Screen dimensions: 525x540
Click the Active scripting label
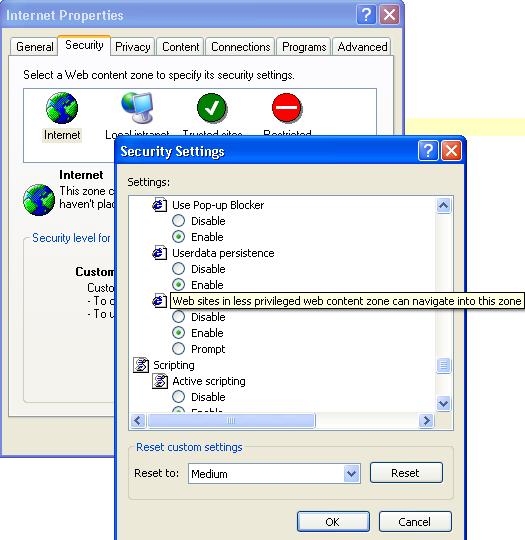click(209, 381)
